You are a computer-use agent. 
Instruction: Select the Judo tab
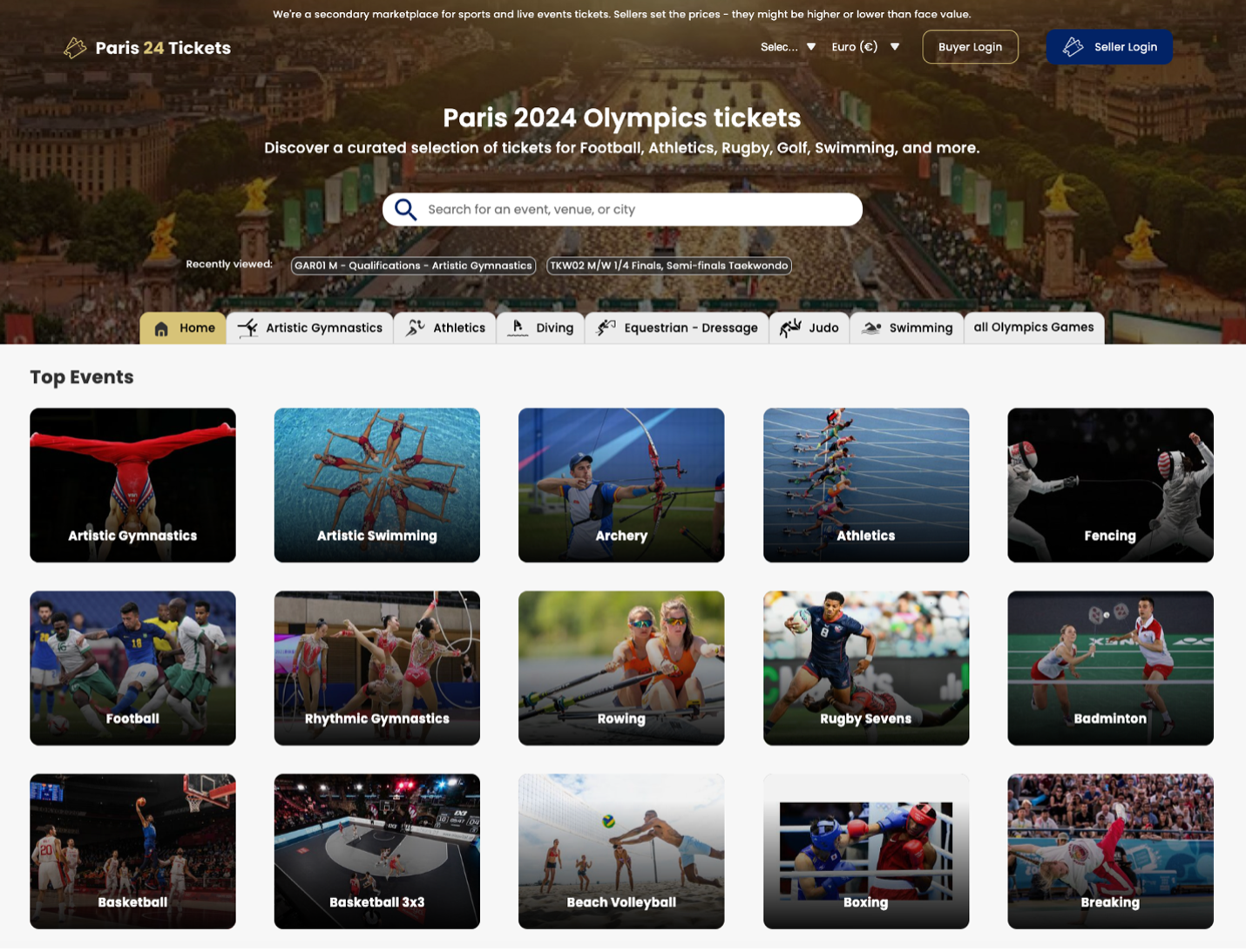click(809, 328)
